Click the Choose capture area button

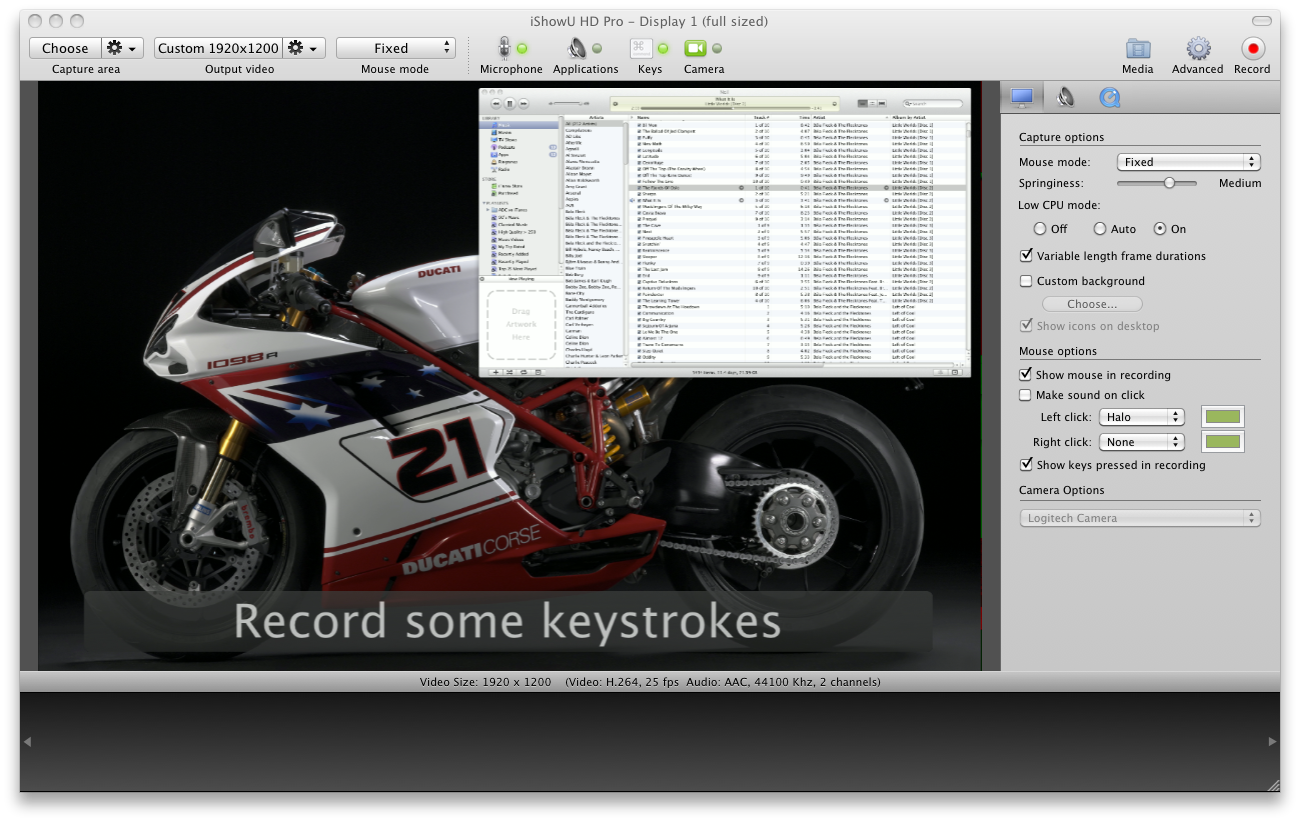[x=65, y=48]
